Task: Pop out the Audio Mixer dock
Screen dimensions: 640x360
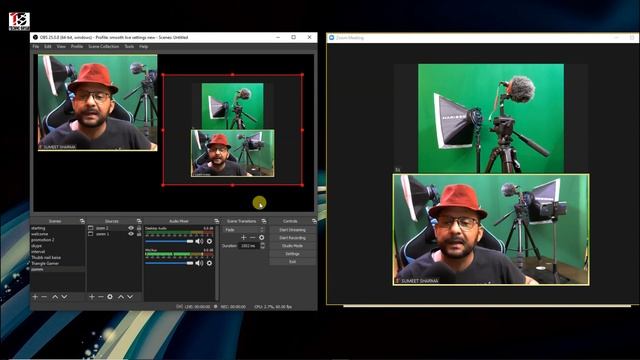Action: (216, 221)
